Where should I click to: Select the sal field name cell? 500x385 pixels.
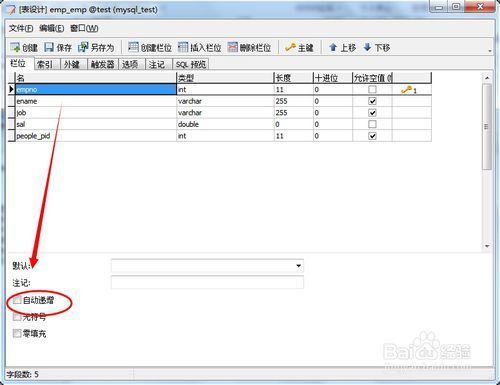(96, 124)
